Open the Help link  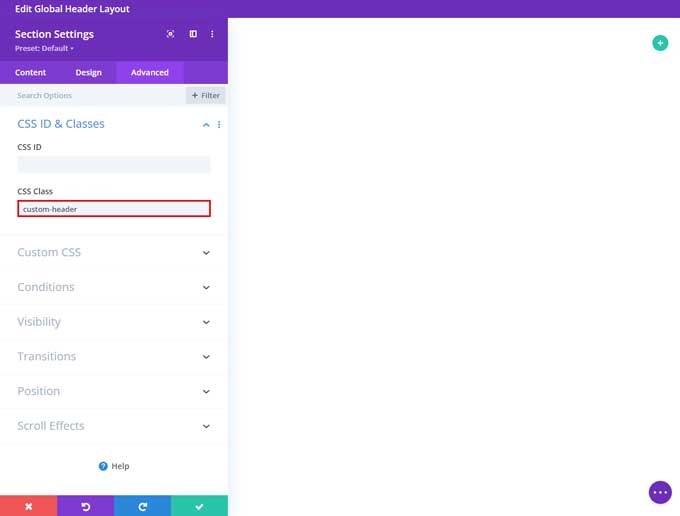click(x=114, y=466)
